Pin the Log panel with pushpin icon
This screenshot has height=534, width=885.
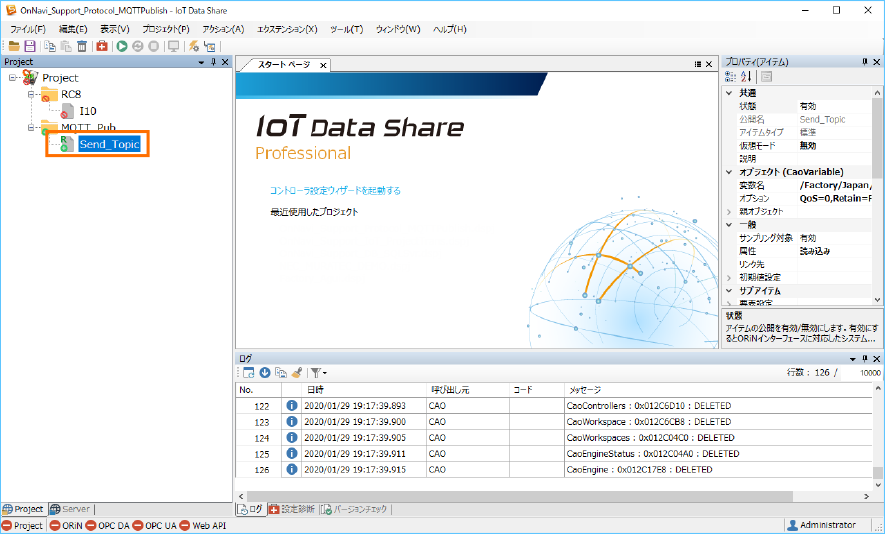tap(865, 359)
